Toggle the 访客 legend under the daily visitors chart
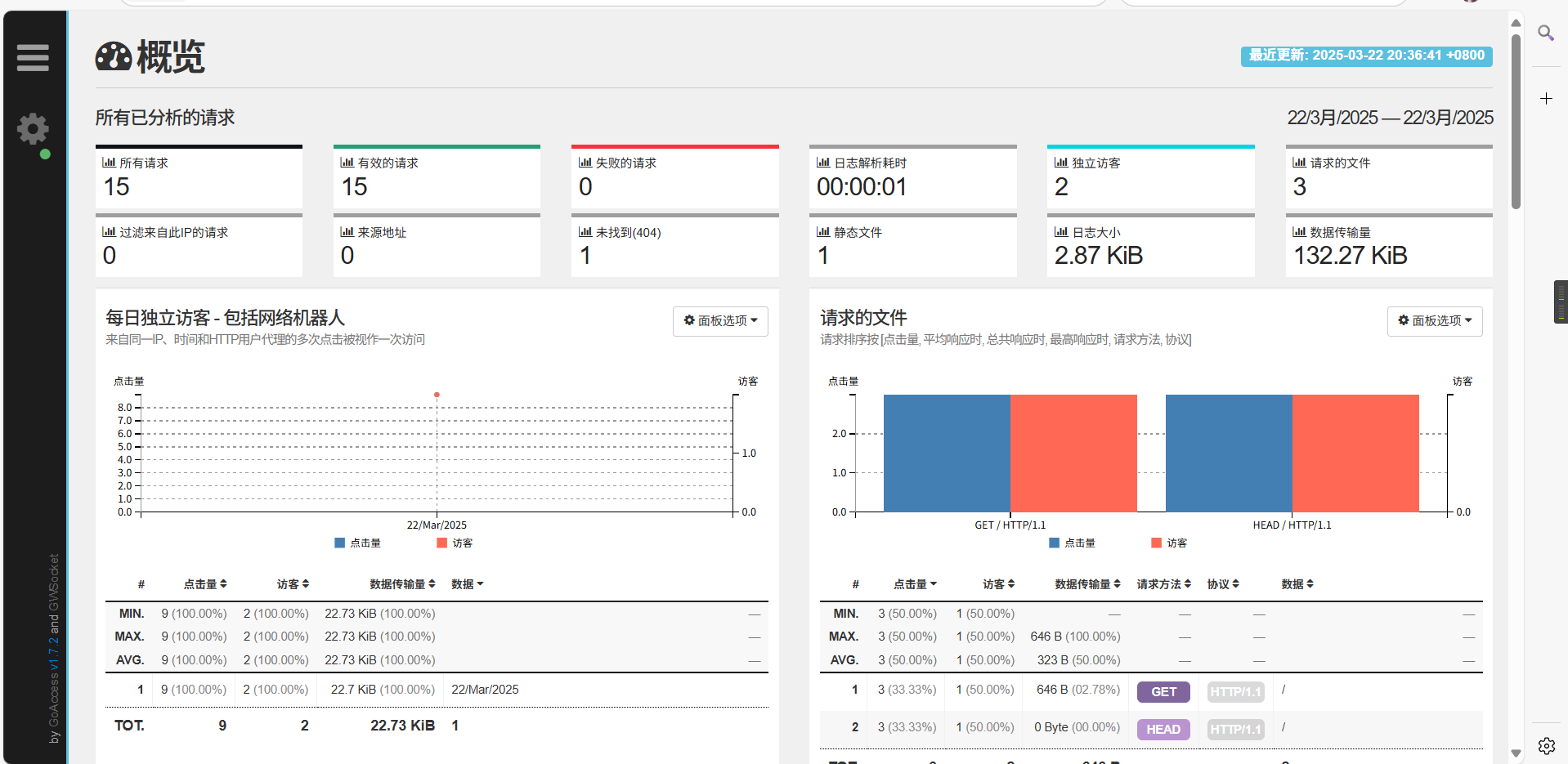This screenshot has width=1568, height=764. [456, 542]
